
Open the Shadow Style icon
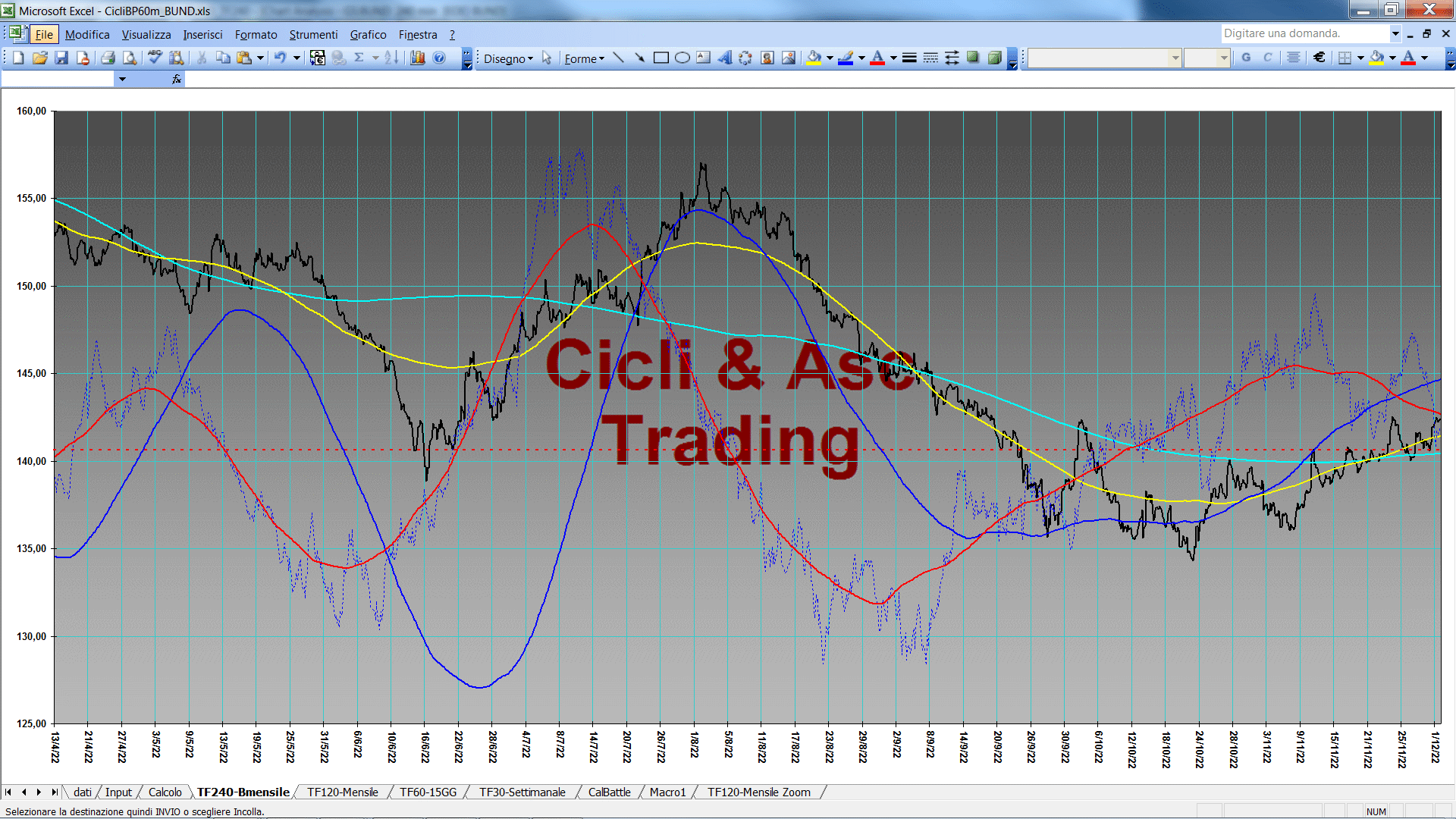click(x=973, y=58)
